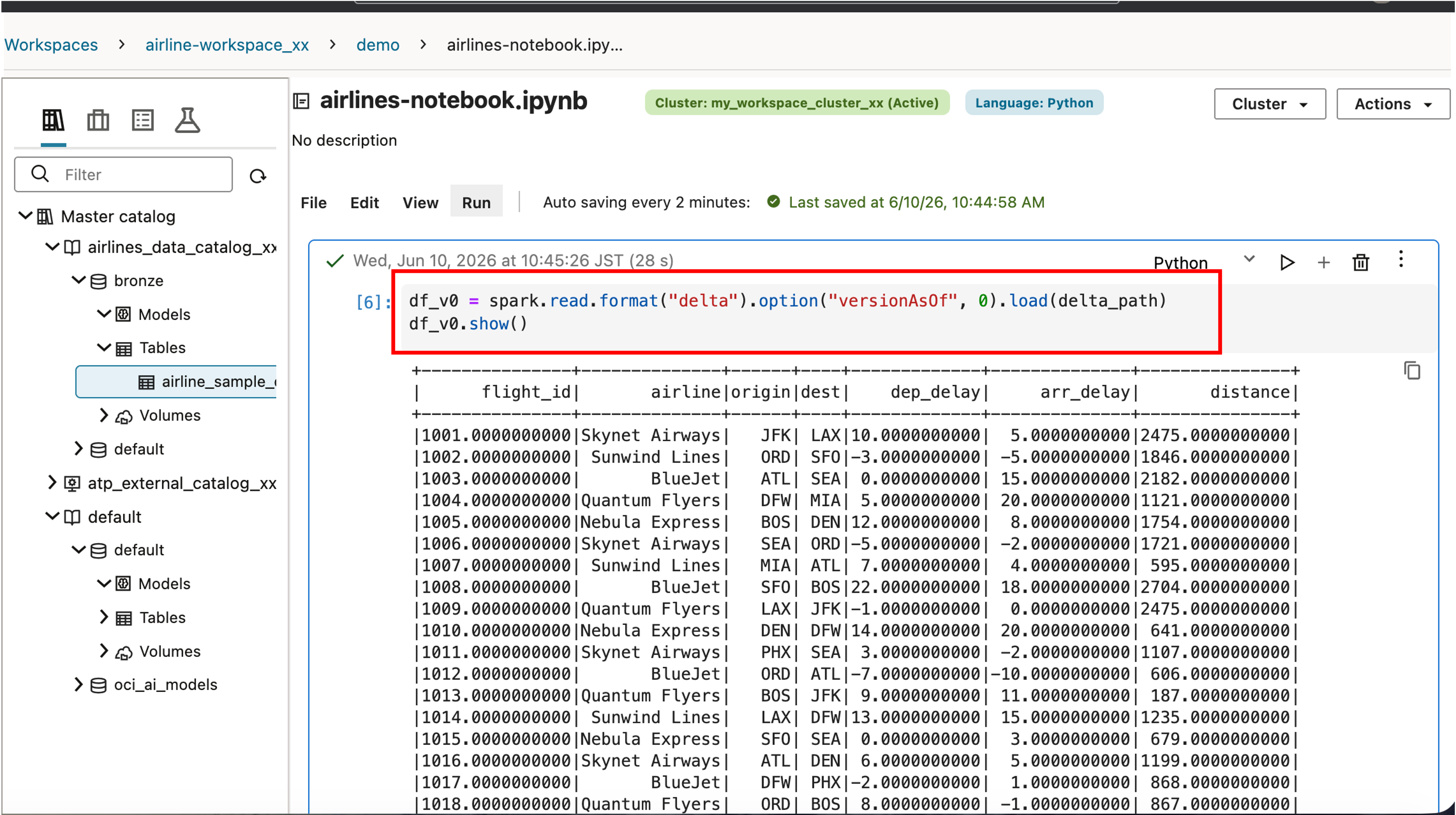Expand Volumes under bronze
The image size is (1456, 815).
pyautogui.click(x=104, y=415)
